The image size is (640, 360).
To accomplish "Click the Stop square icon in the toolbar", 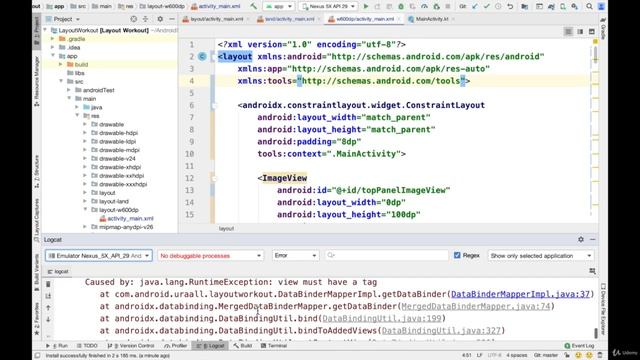I will 448,7.
